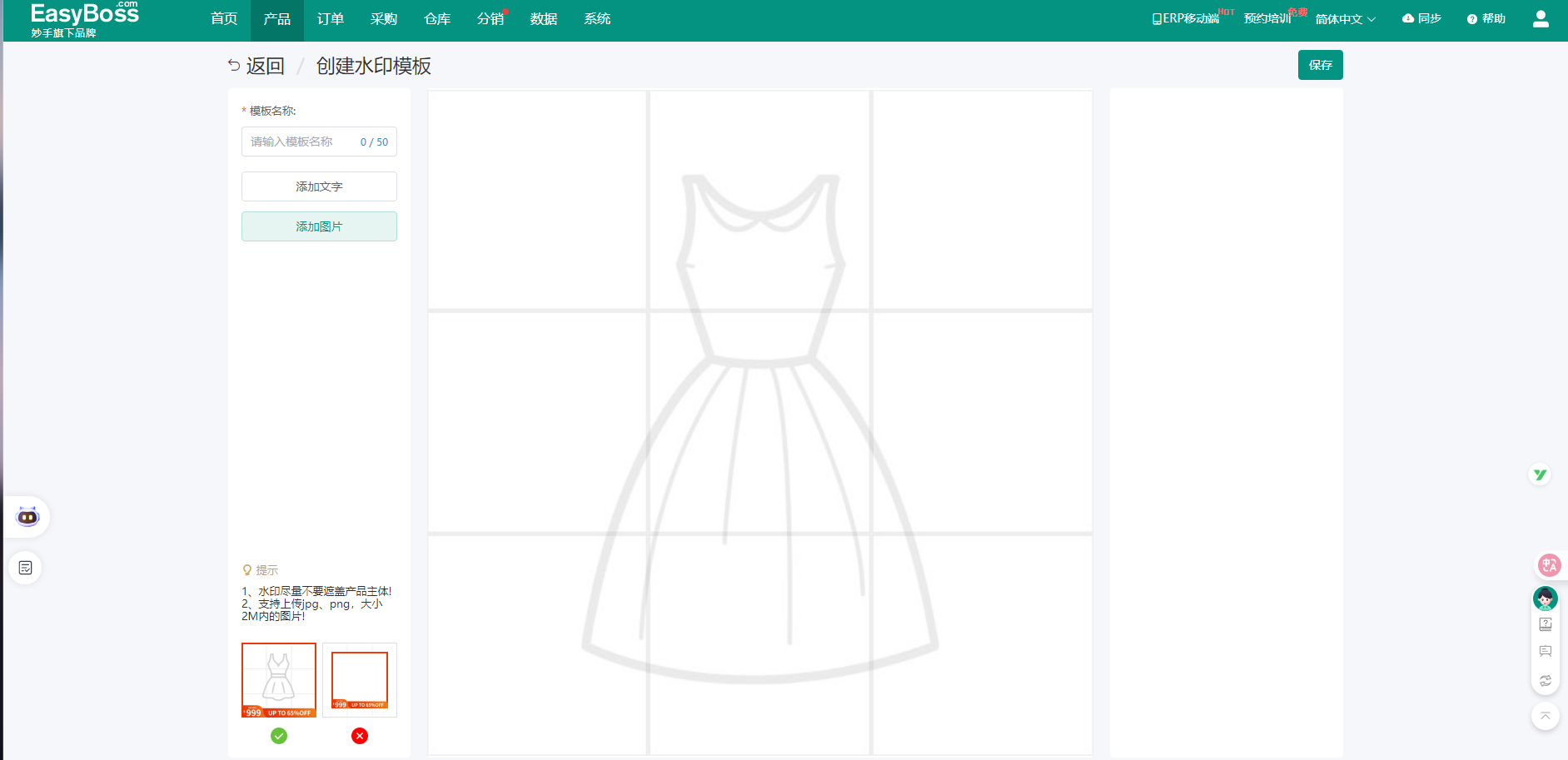Click the green Y floating icon
This screenshot has width=1568, height=760.
[1540, 474]
